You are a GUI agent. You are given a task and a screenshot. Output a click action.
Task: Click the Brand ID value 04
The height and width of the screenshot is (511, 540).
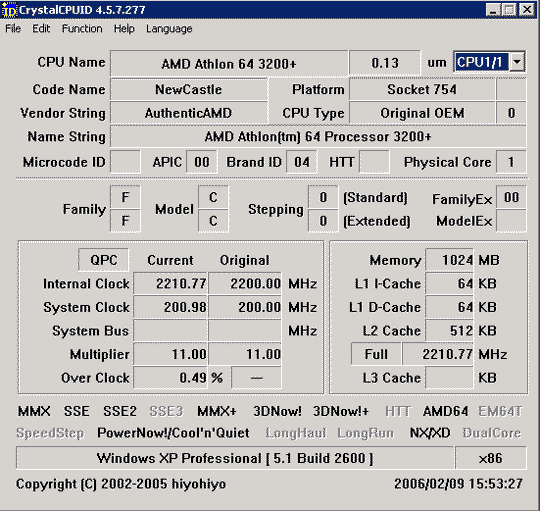coord(302,162)
